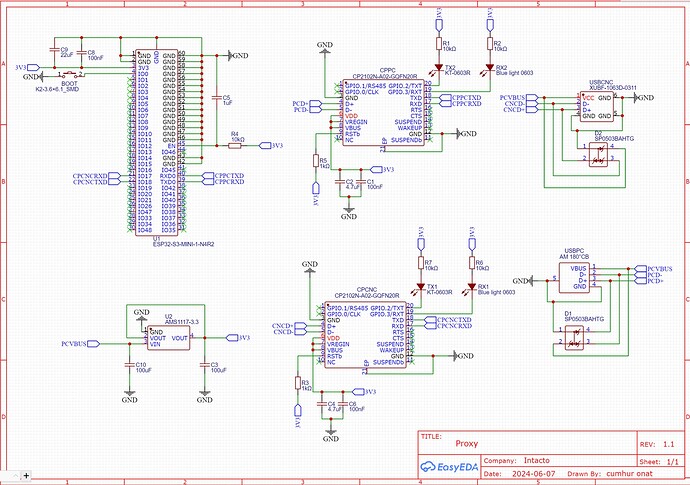The width and height of the screenshot is (690, 485).
Task: Select resistor R1 10kΩ
Action: [x=439, y=44]
